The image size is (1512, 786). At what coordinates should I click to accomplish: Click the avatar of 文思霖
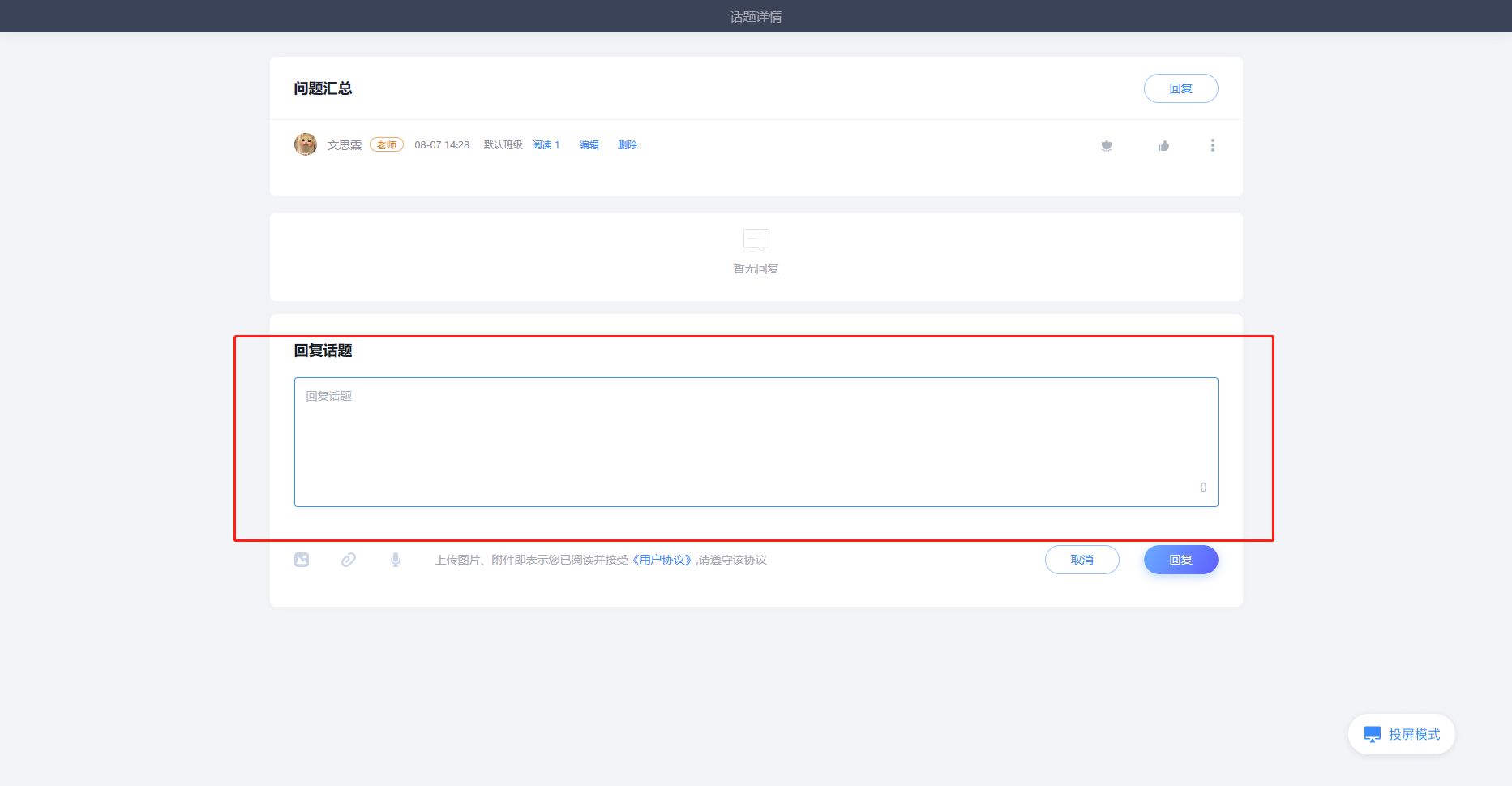(x=306, y=144)
